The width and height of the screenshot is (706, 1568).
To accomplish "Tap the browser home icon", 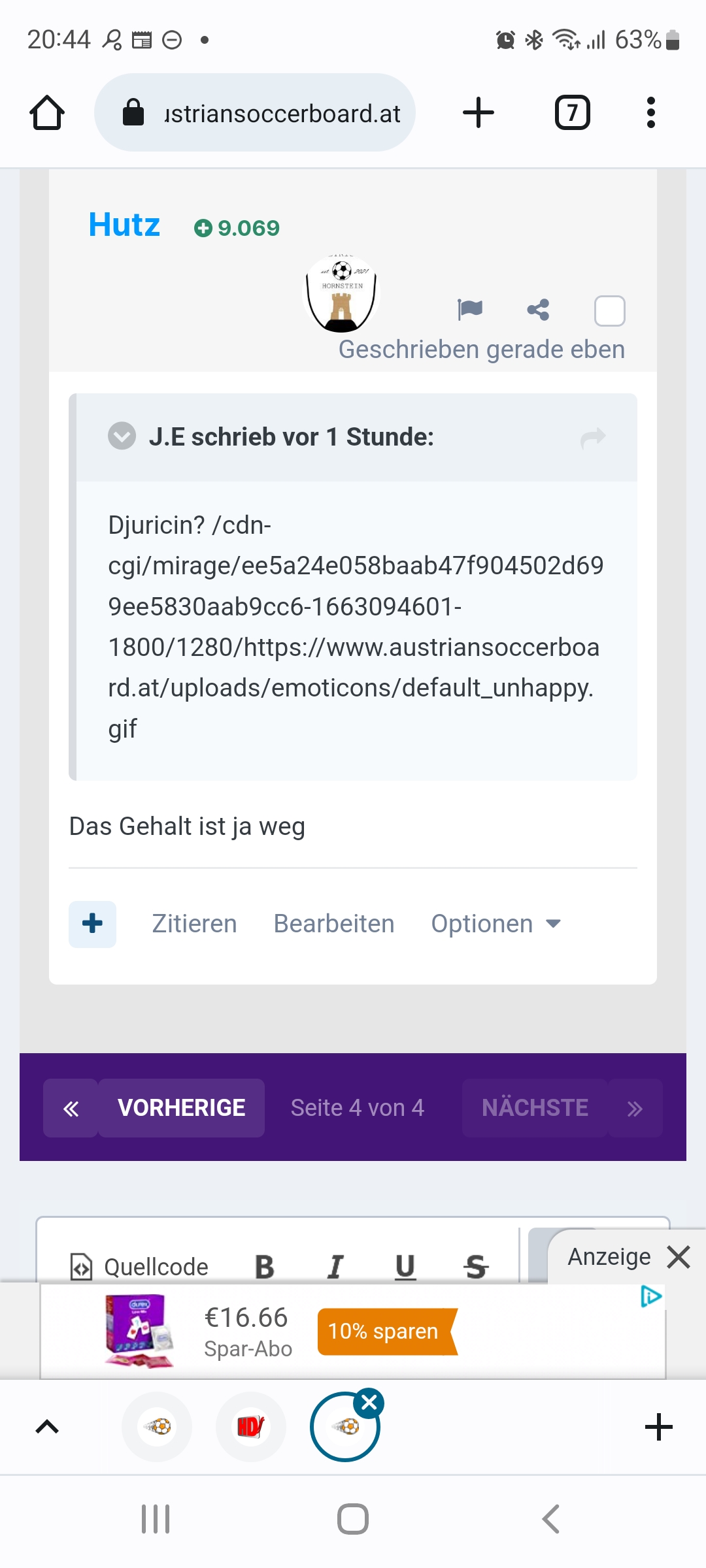I will [47, 112].
